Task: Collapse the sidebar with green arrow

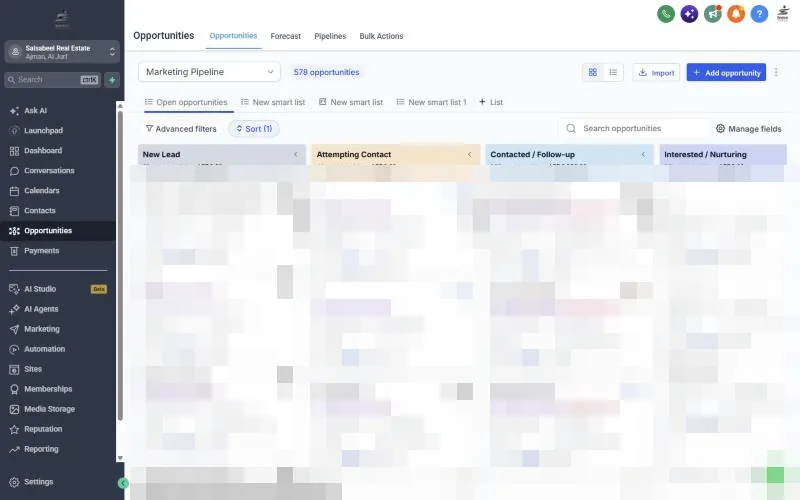Action: 123,483
